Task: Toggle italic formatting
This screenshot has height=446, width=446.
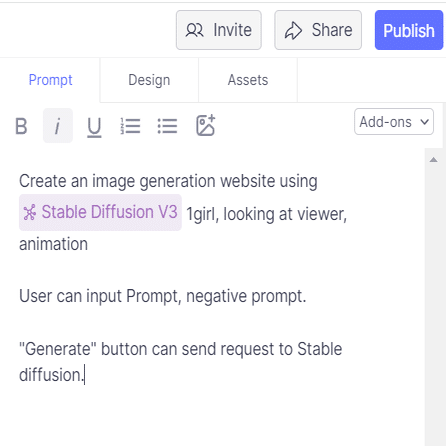Action: tap(58, 126)
